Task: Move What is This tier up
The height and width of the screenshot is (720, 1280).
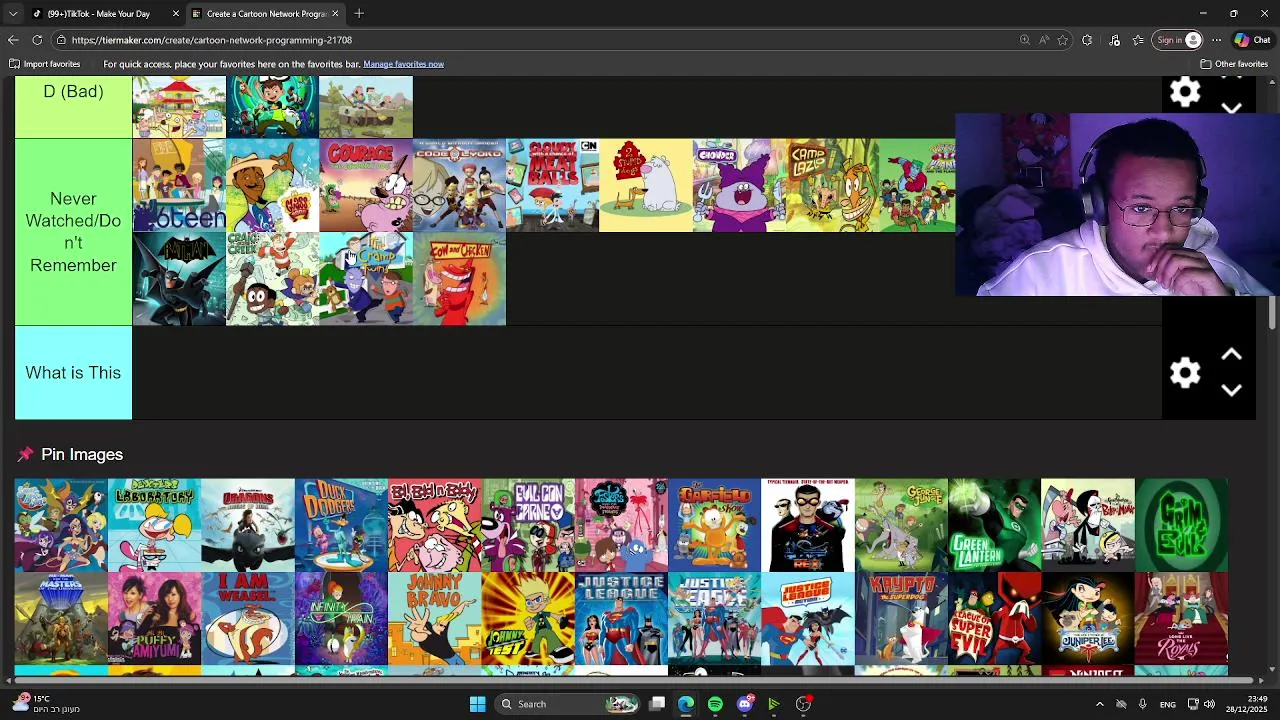Action: pyautogui.click(x=1232, y=355)
